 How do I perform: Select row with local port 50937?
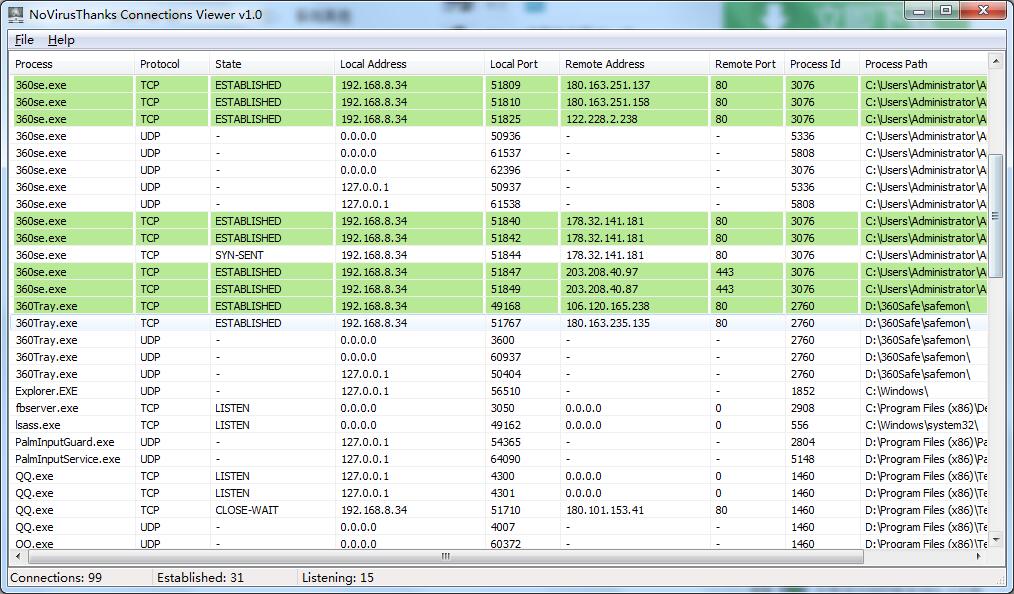[499, 187]
